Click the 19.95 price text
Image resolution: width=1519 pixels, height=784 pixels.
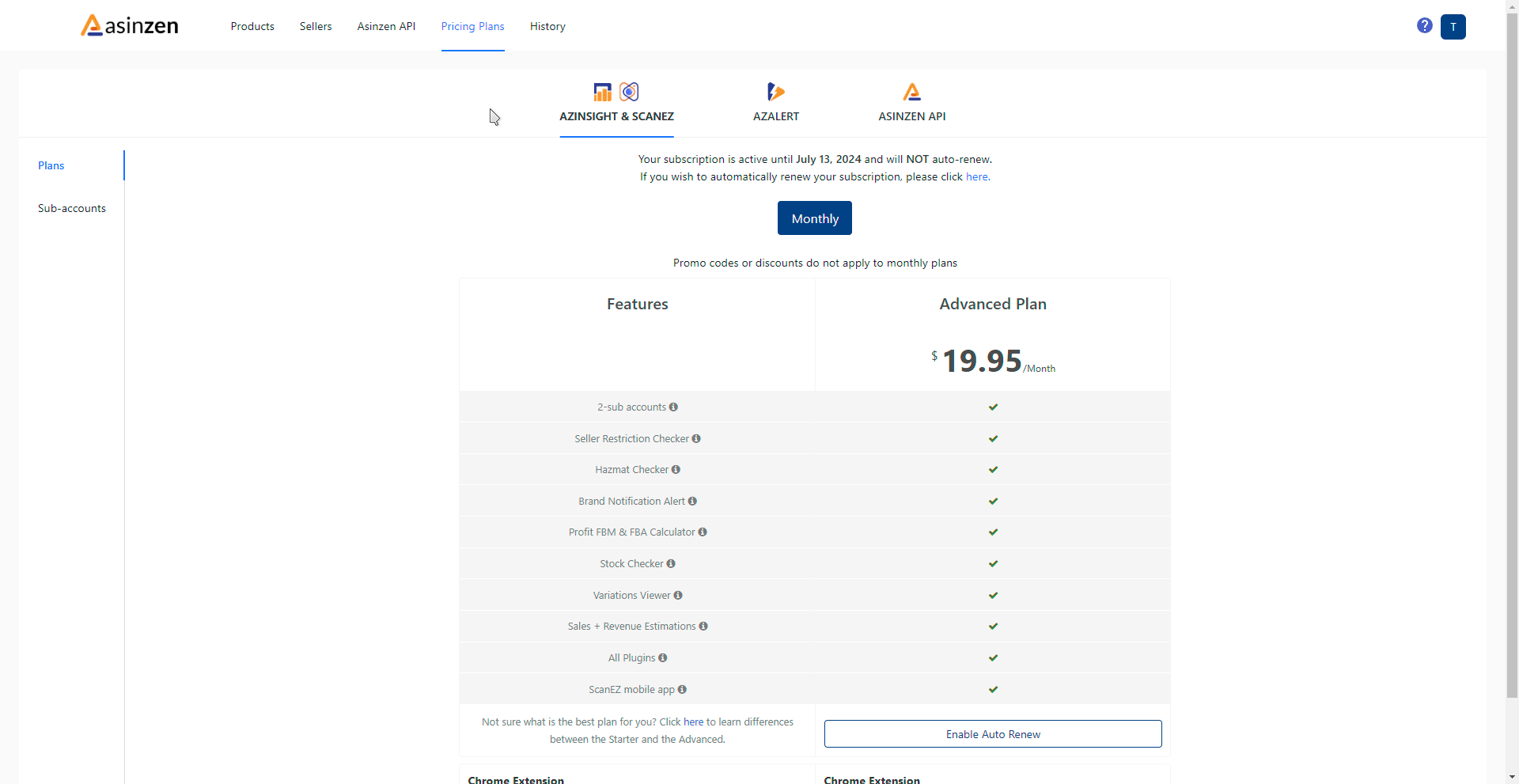(982, 361)
